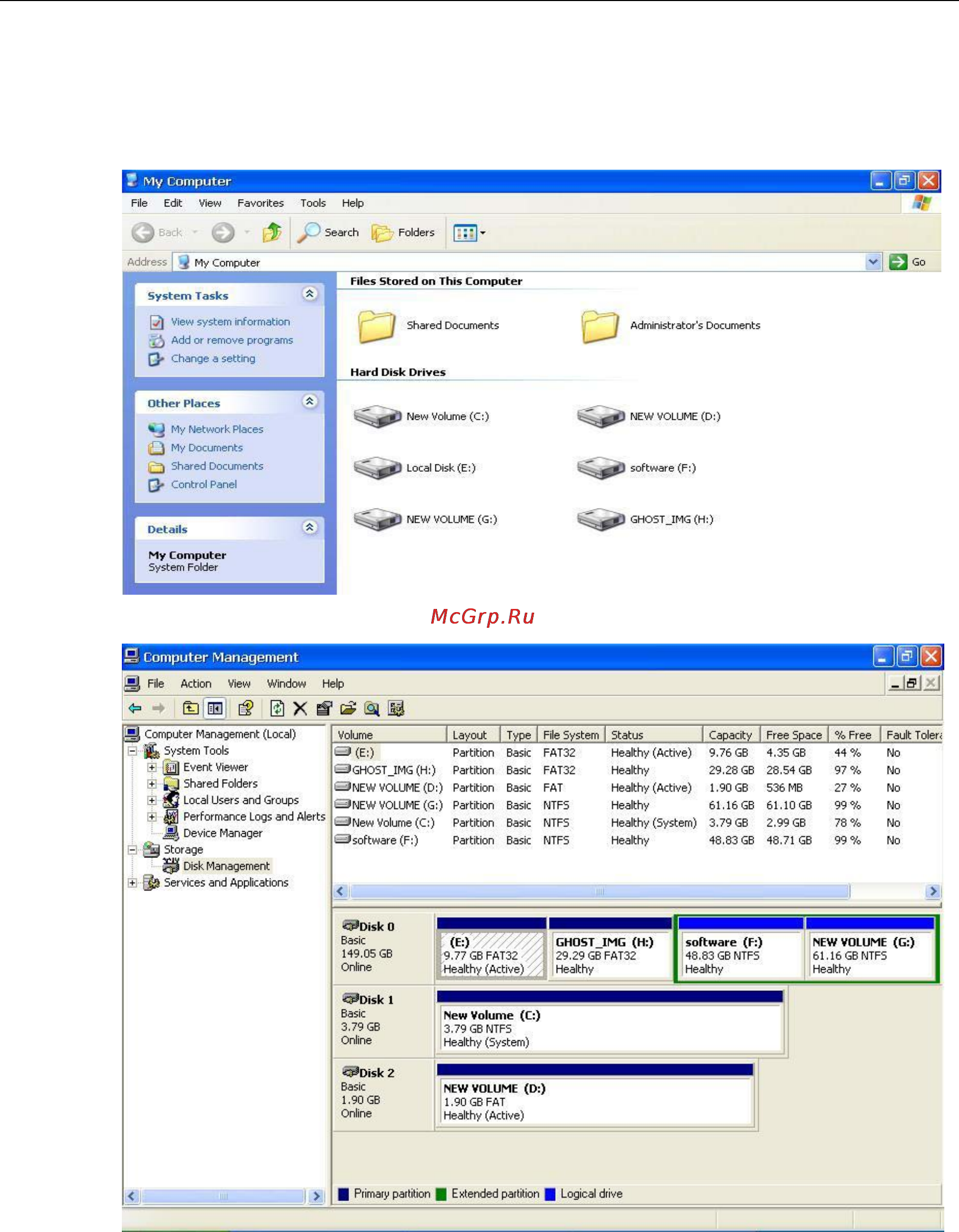Expand Local Users and Groups node
The image size is (959, 1232).
pos(152,801)
